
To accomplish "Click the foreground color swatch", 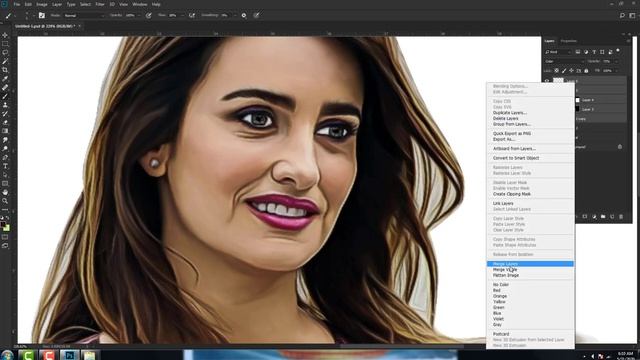I will tap(3, 224).
